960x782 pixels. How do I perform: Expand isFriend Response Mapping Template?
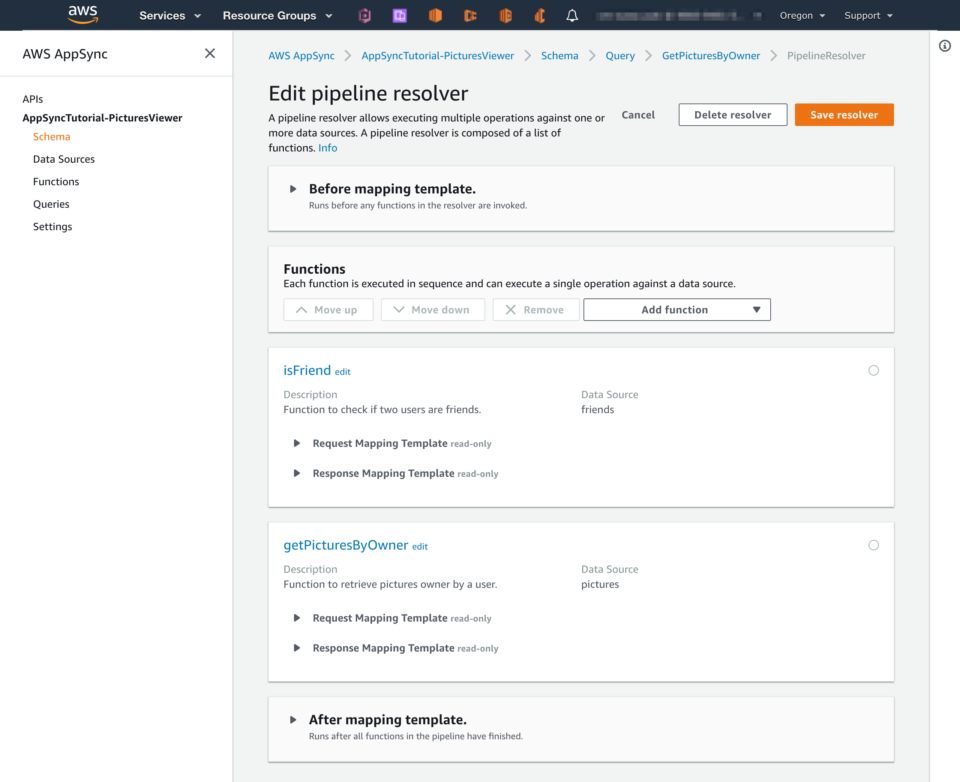point(297,473)
